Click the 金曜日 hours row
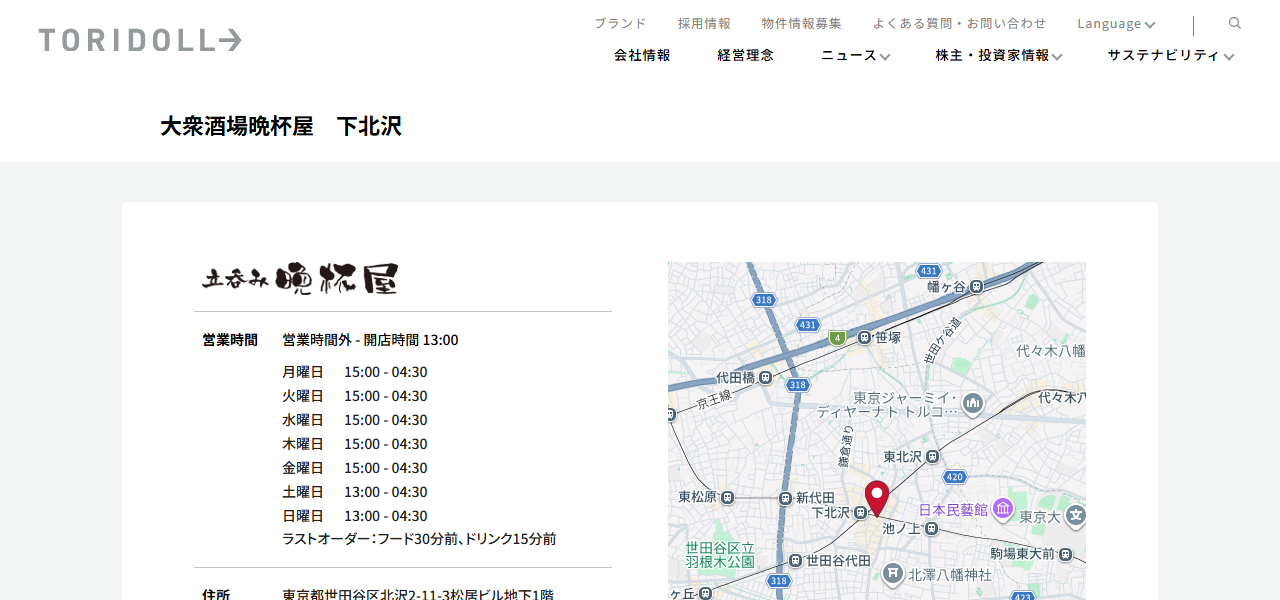Viewport: 1280px width, 600px height. (355, 468)
